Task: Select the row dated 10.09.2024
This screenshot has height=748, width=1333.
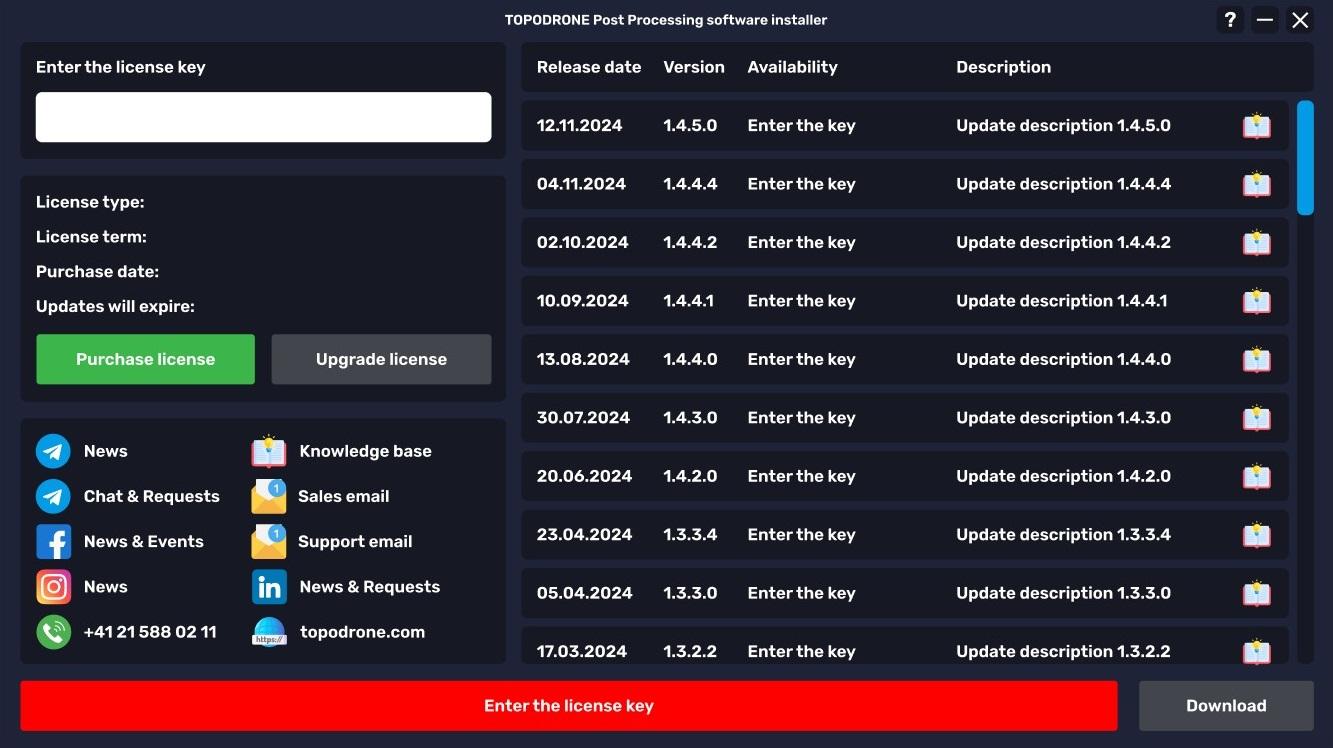Action: pos(905,301)
